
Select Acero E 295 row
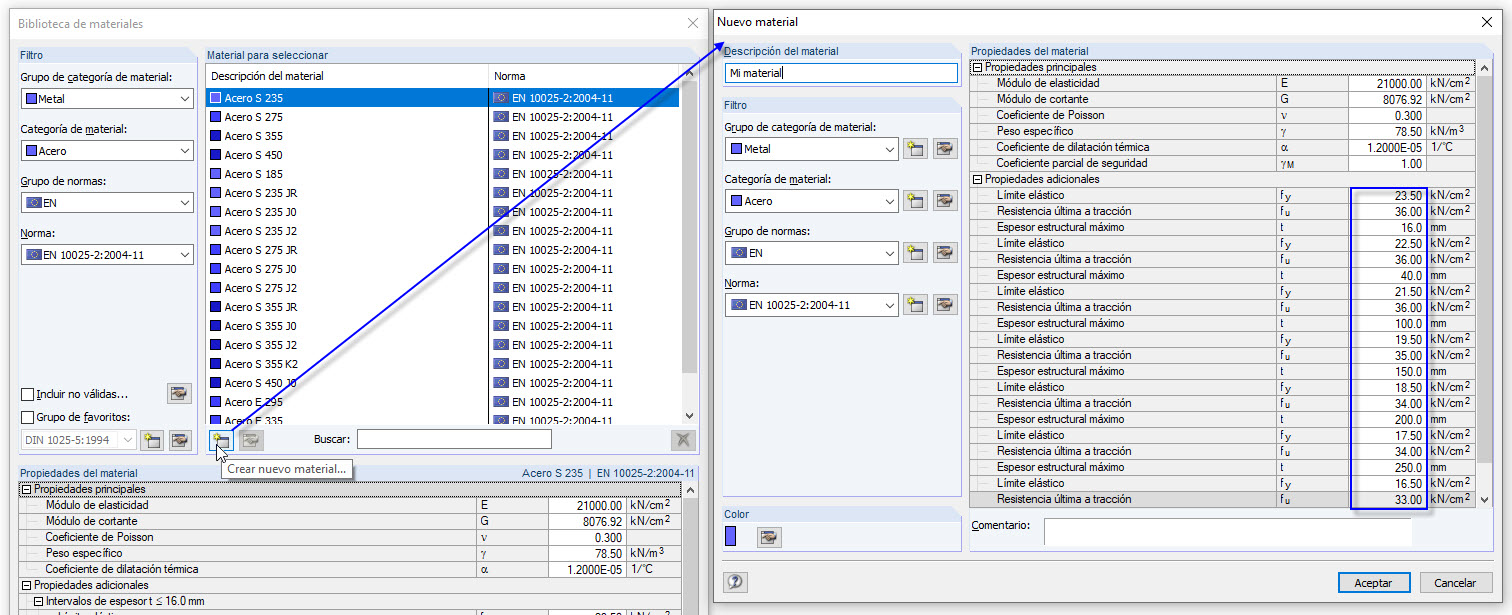coord(443,402)
